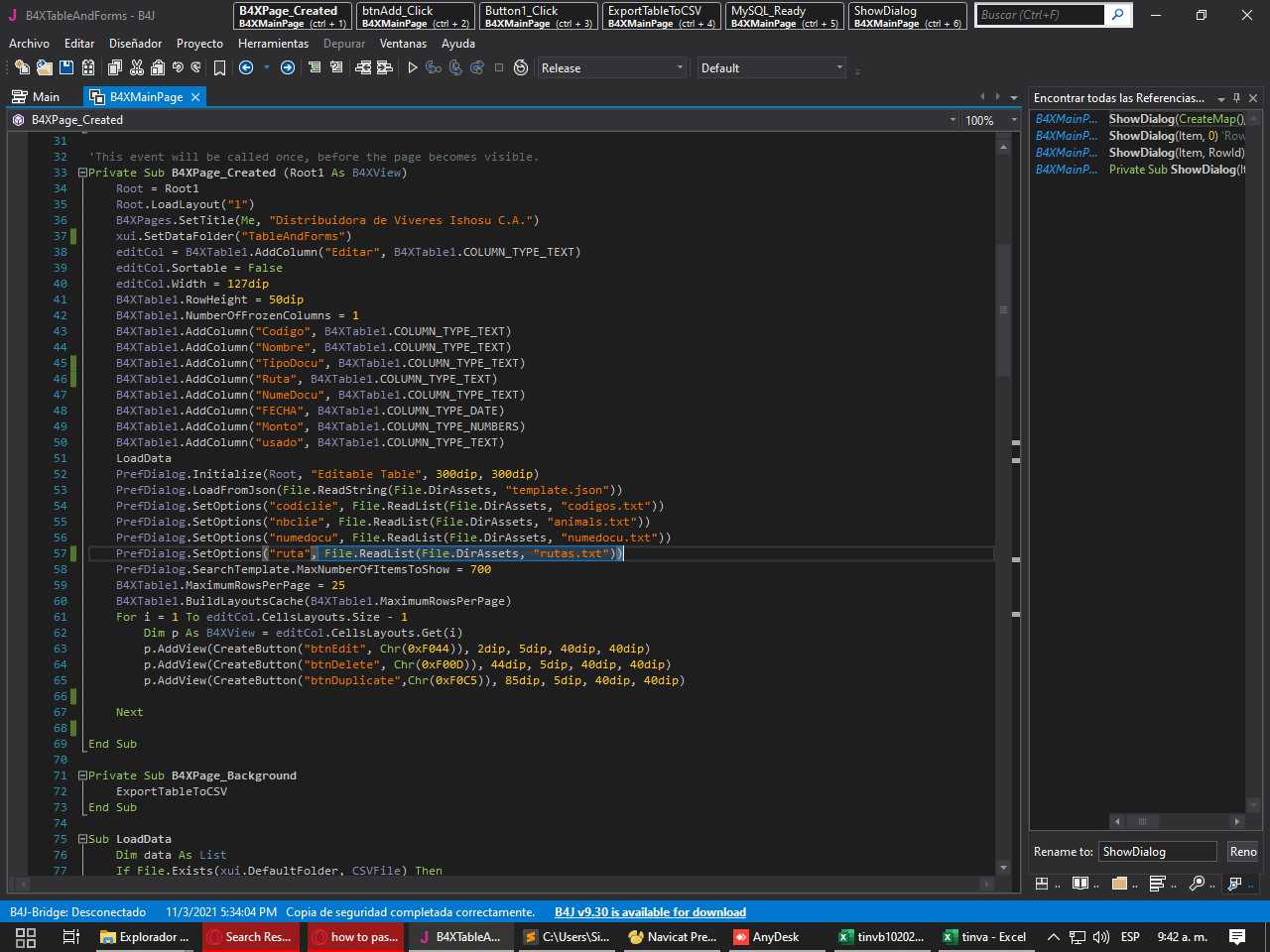Viewport: 1270px width, 952px height.
Task: Open the Default configuration dropdown
Action: click(839, 67)
